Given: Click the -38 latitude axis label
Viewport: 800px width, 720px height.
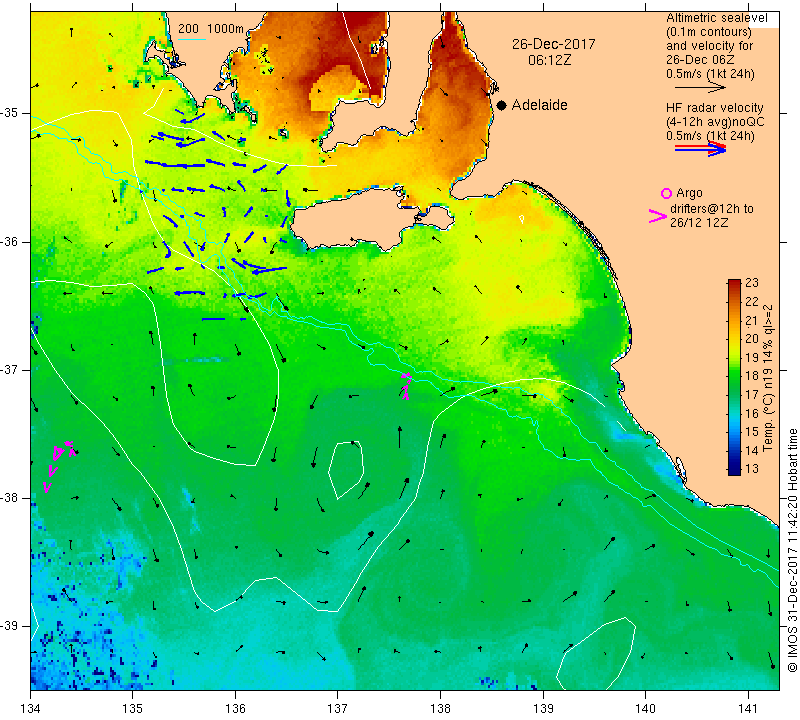Looking at the screenshot, I should pyautogui.click(x=9, y=498).
